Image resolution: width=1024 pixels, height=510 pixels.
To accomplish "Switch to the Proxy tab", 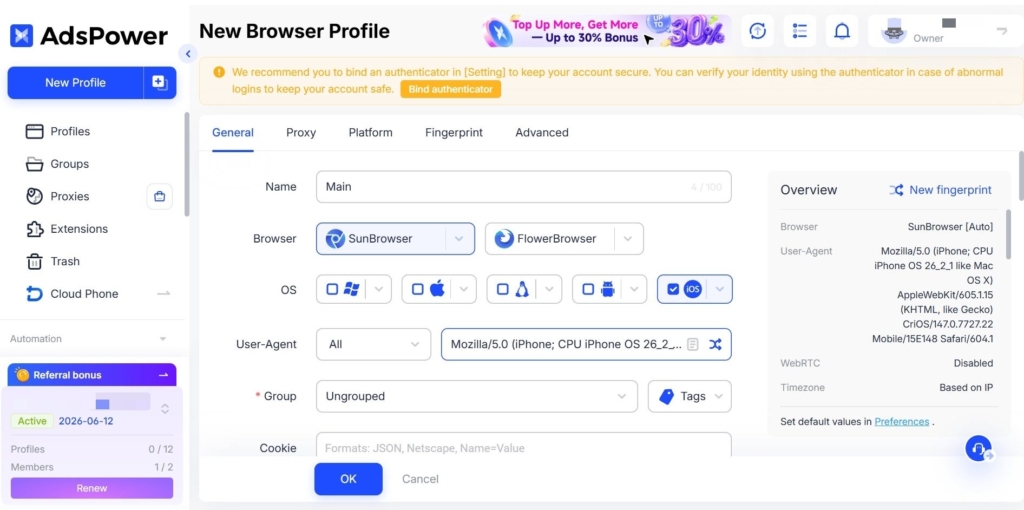I will pyautogui.click(x=301, y=133).
